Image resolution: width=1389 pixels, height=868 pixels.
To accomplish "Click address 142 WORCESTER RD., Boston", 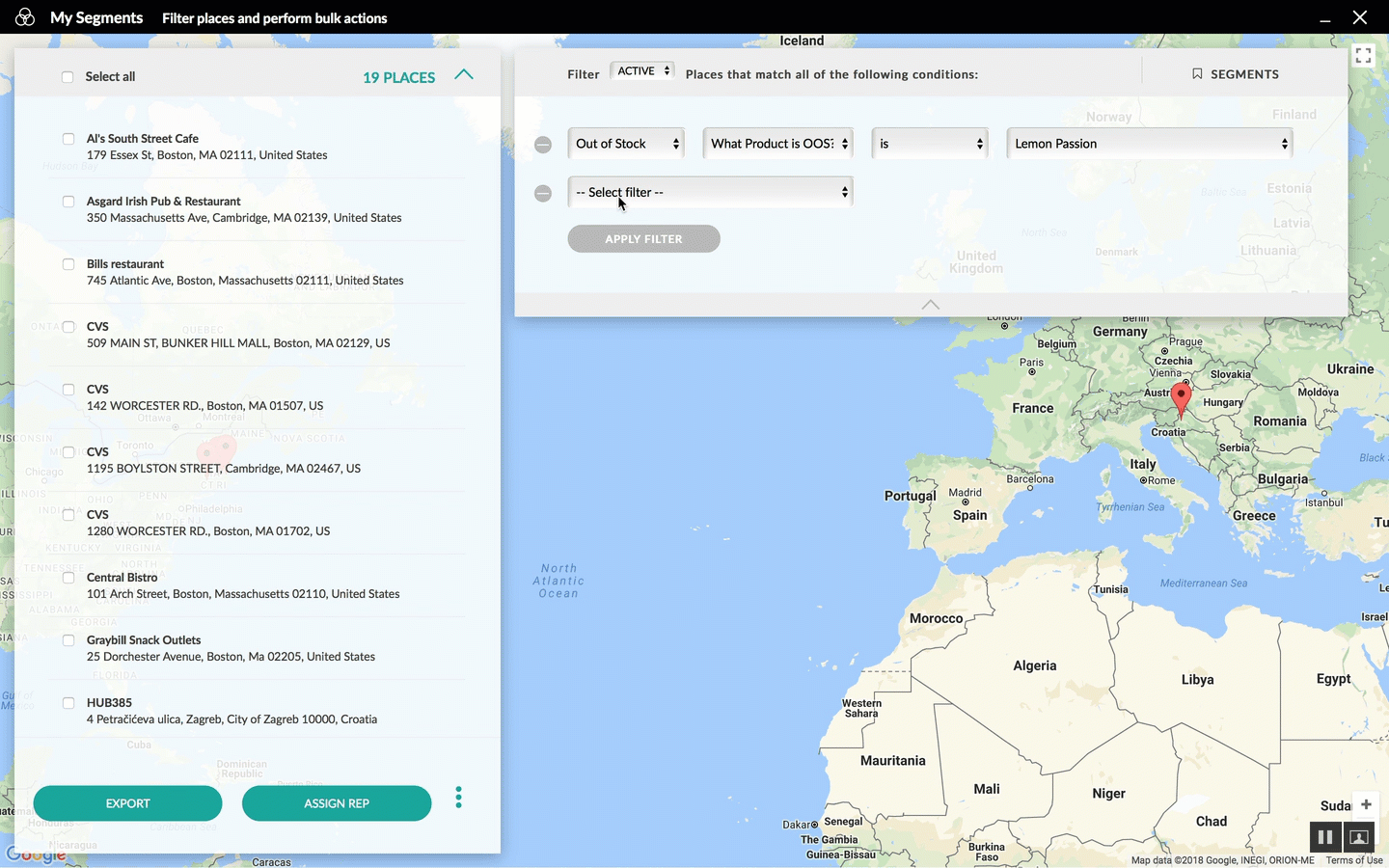I will (x=204, y=406).
